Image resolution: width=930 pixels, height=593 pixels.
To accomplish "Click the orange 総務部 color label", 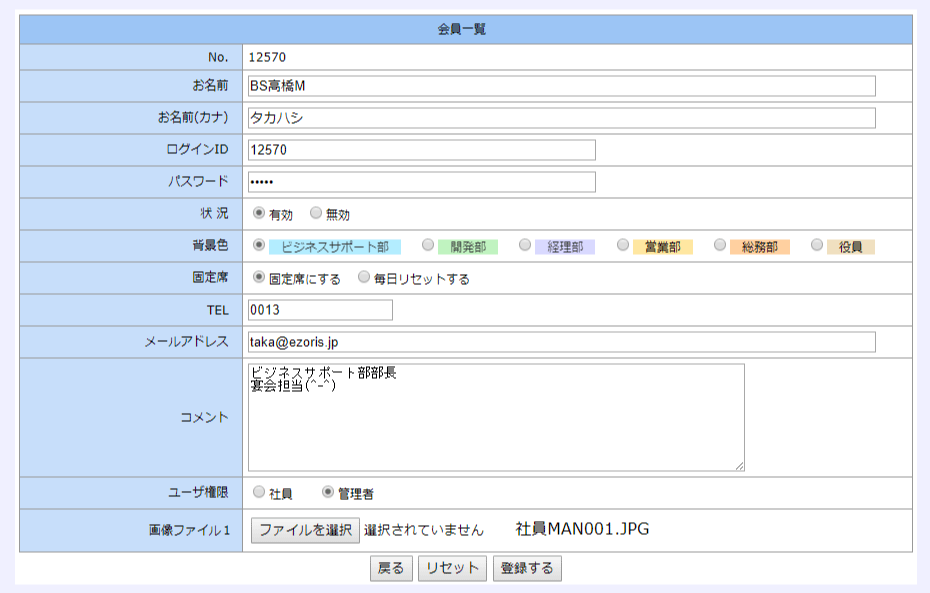I will [760, 247].
